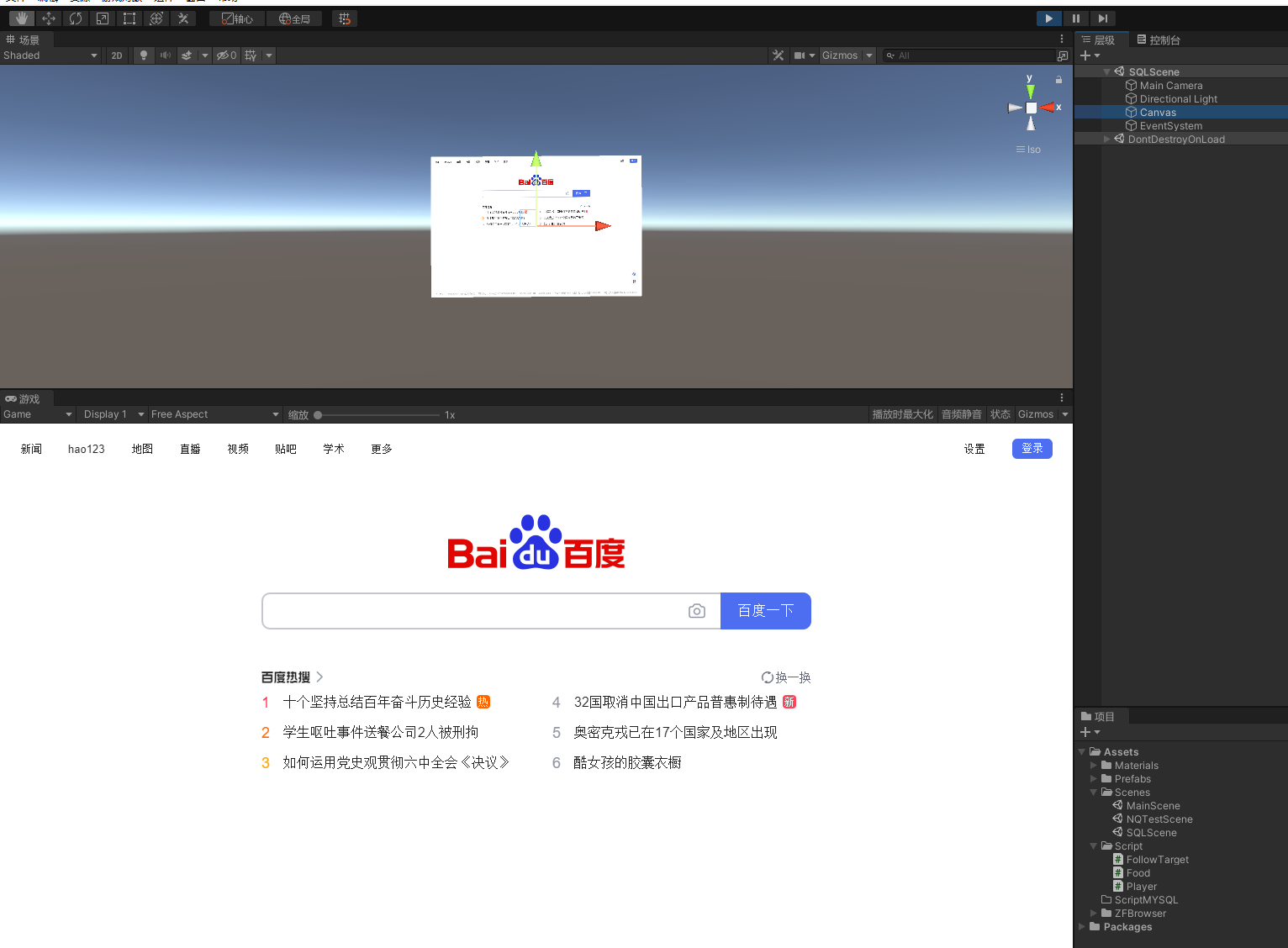The height and width of the screenshot is (948, 1288).
Task: Open Free Aspect ratio dropdown
Action: [215, 414]
